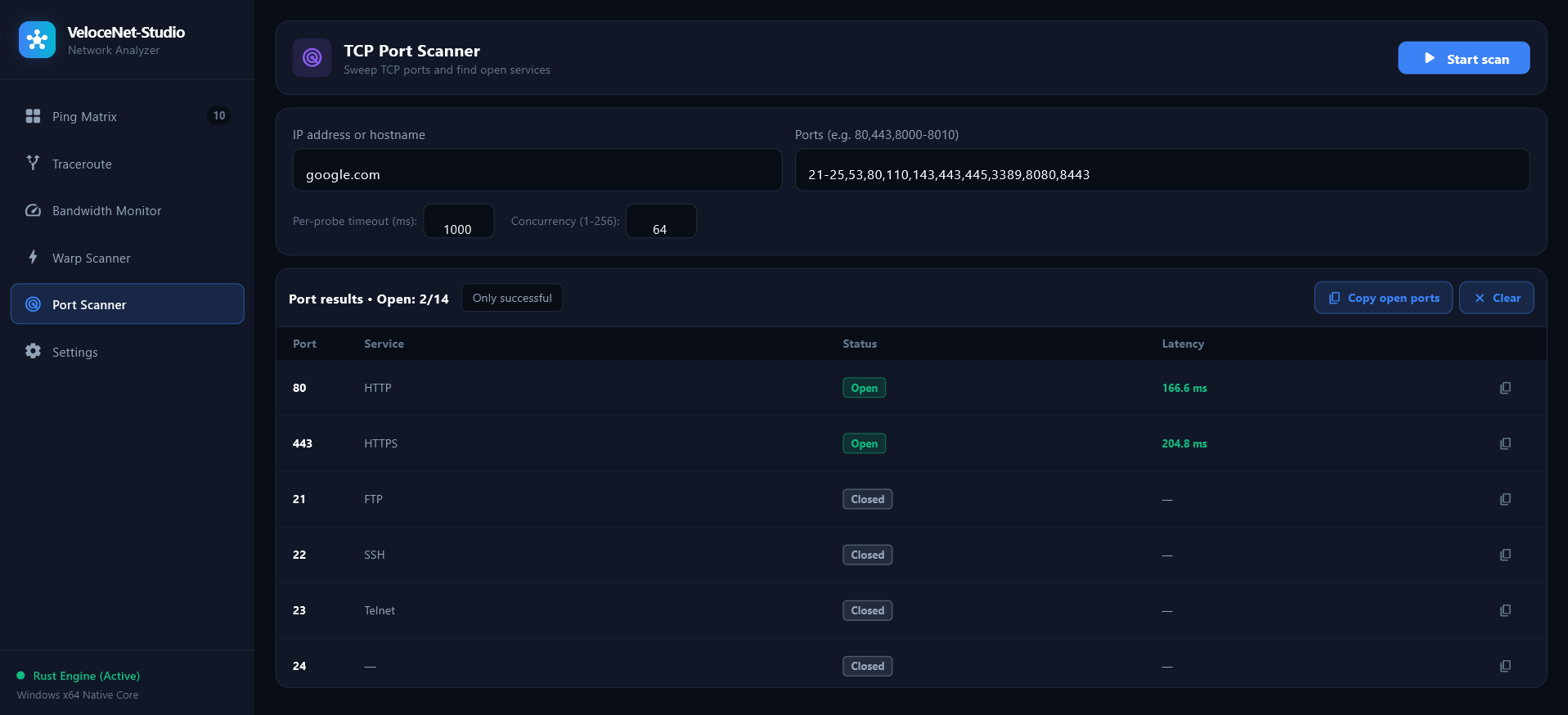Click the HTTPS service cell

(x=381, y=443)
